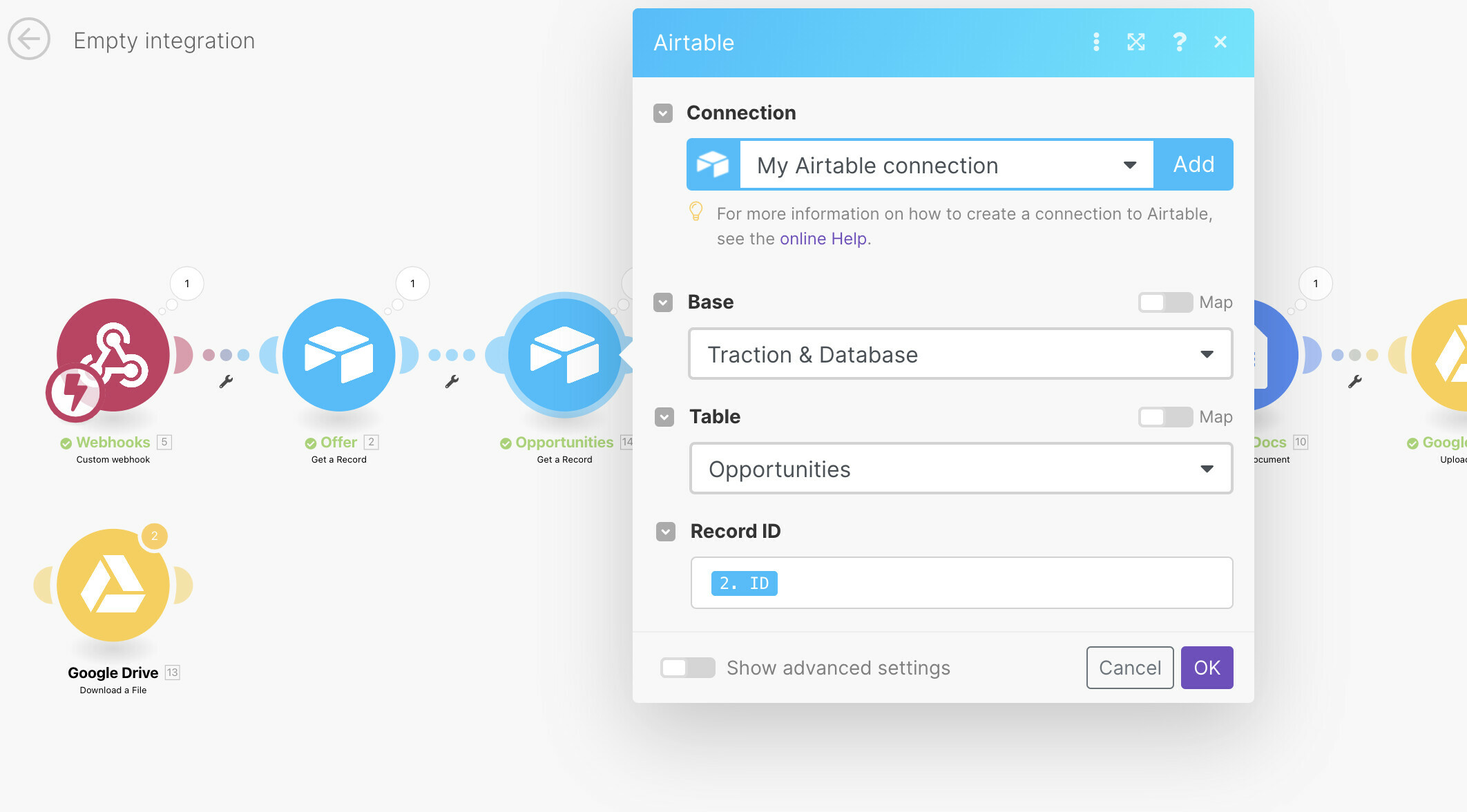Open wrench settings between Offer and Opportunities
The width and height of the screenshot is (1467, 812).
452,381
